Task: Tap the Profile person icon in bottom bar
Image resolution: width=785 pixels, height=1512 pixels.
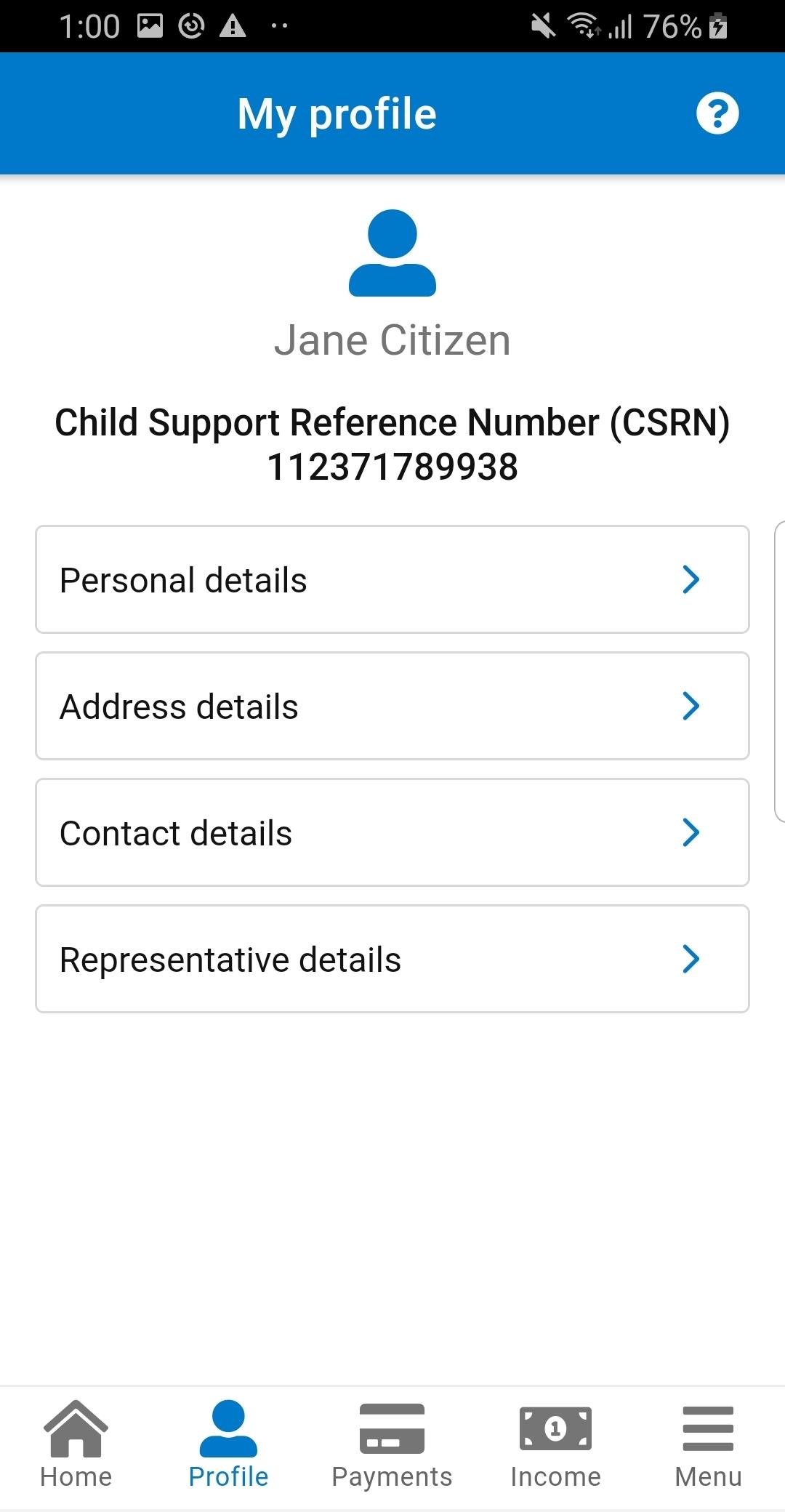Action: click(x=228, y=1428)
